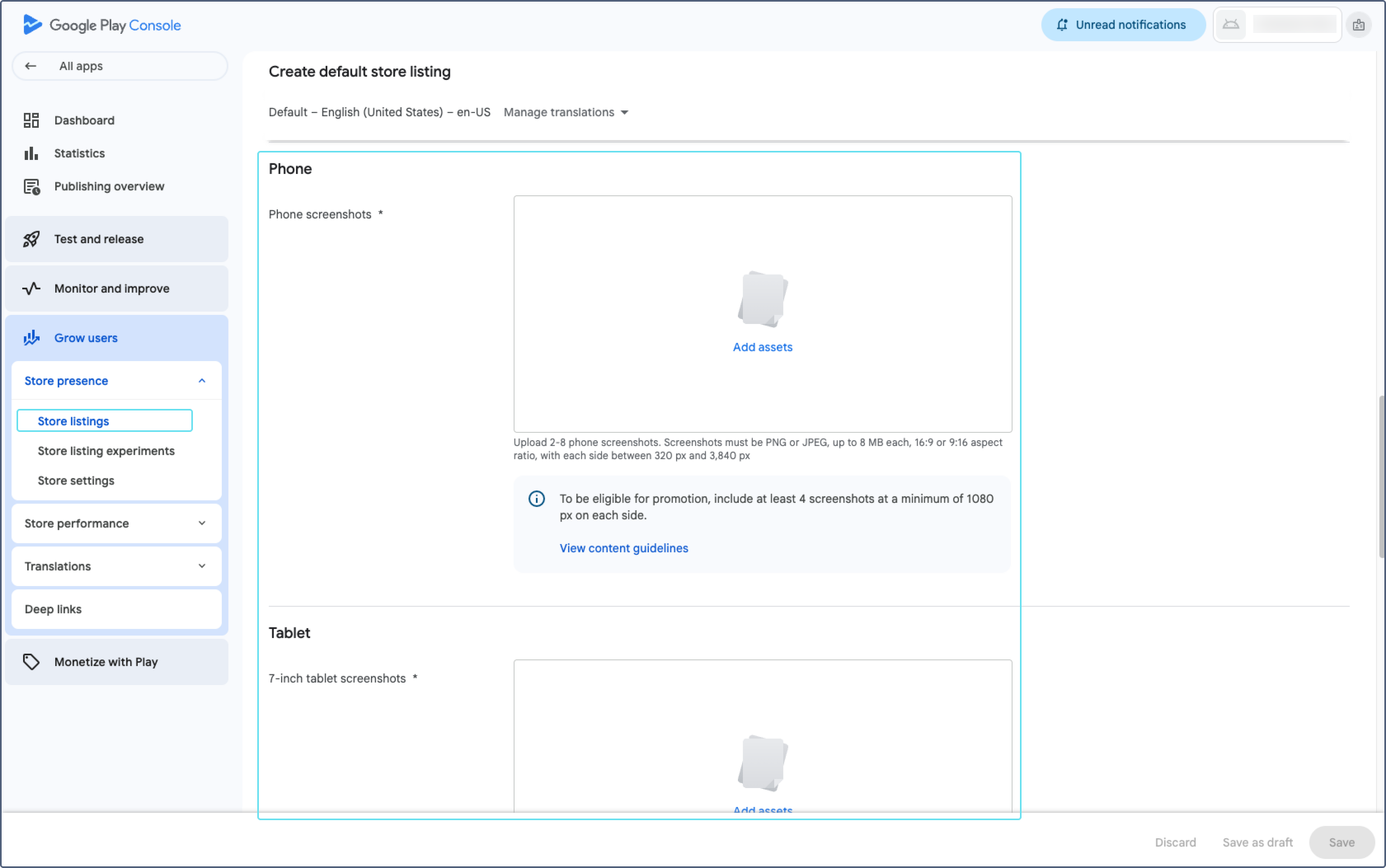Image resolution: width=1386 pixels, height=868 pixels.
Task: Open View content guidelines link
Action: tap(624, 548)
